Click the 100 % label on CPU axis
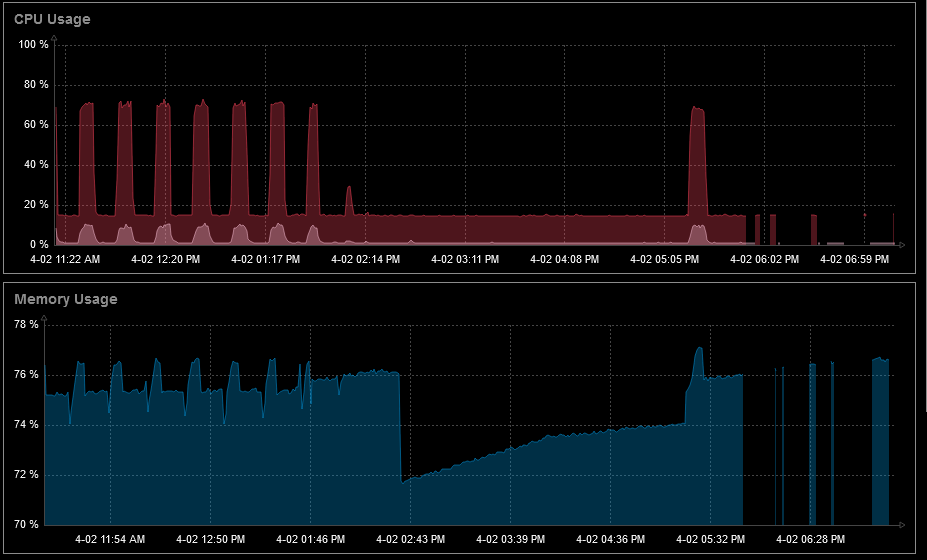 pyautogui.click(x=34, y=44)
